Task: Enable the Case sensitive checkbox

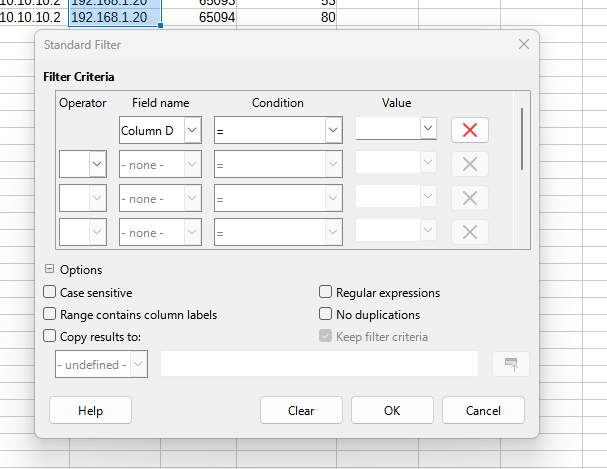Action: pos(50,292)
